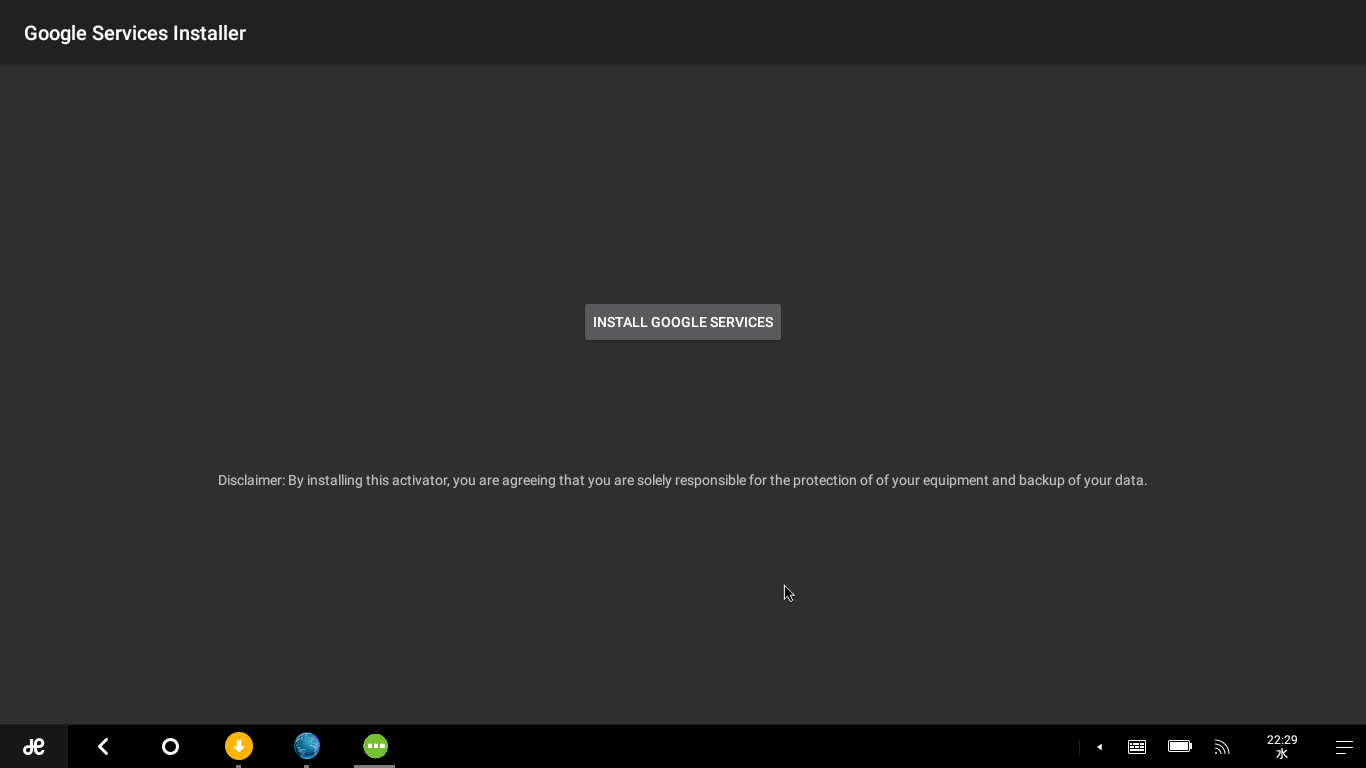The width and height of the screenshot is (1366, 768).
Task: Open the Wi-Fi network signal icon
Action: [x=1222, y=746]
